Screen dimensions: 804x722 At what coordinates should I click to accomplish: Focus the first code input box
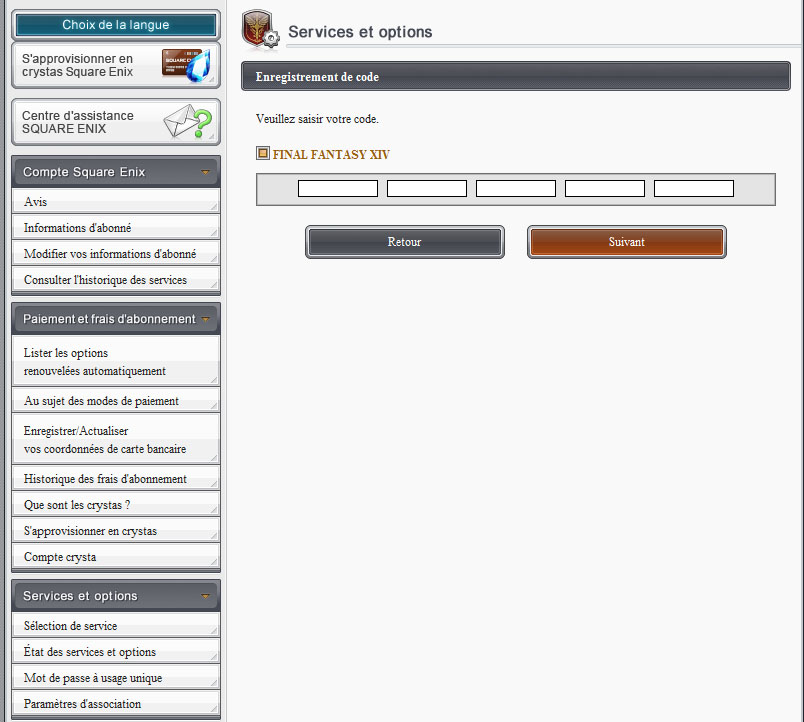click(338, 188)
